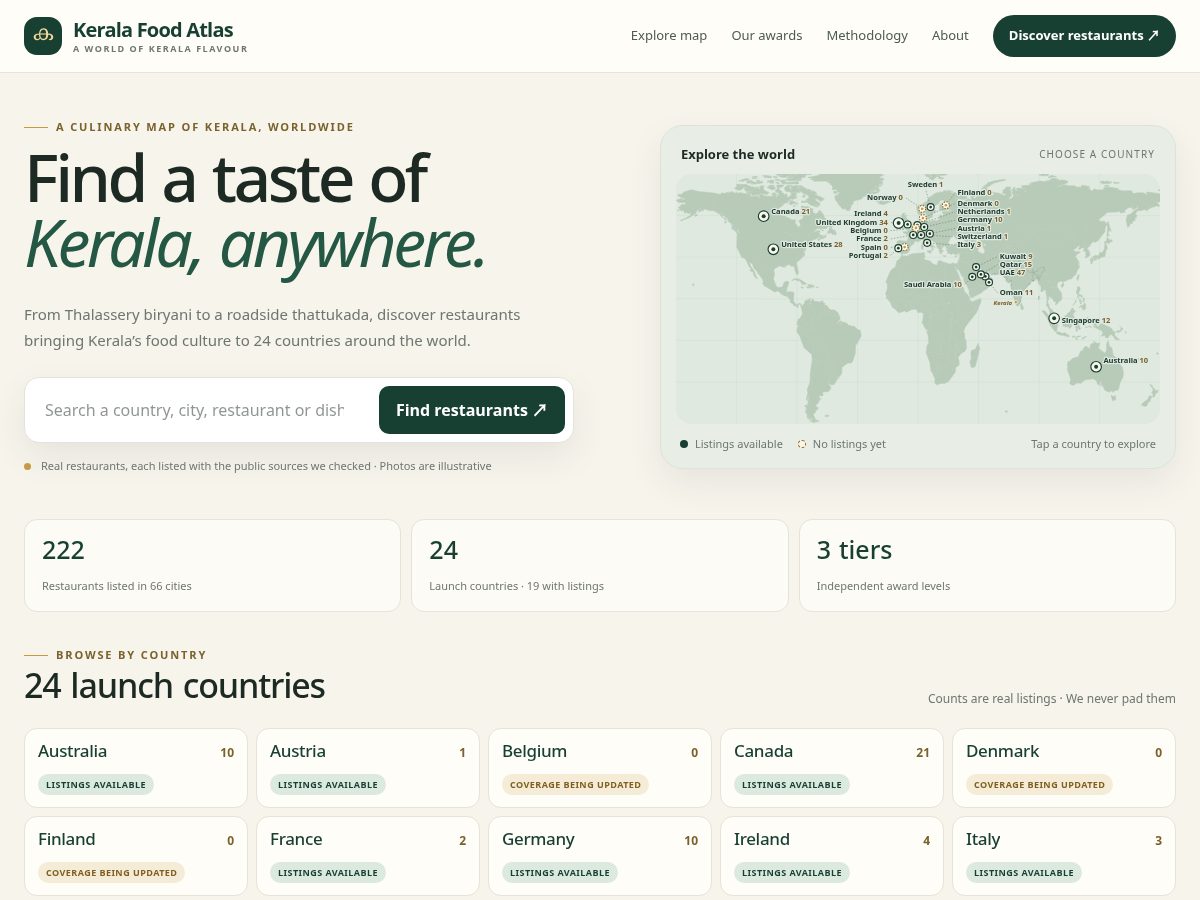Open the Belgium country card
Screen dimensions: 1200x900
pos(600,768)
